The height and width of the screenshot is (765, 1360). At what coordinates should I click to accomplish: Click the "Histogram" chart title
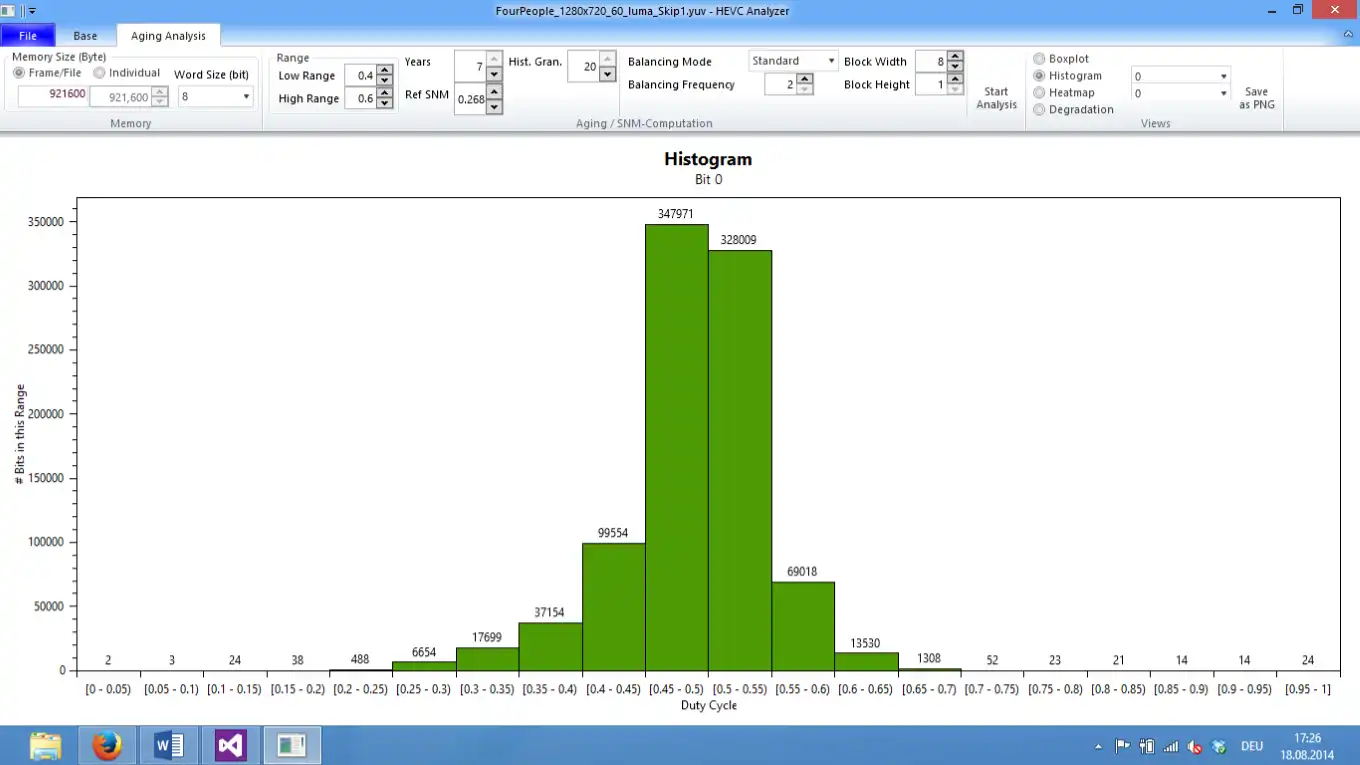pyautogui.click(x=708, y=159)
